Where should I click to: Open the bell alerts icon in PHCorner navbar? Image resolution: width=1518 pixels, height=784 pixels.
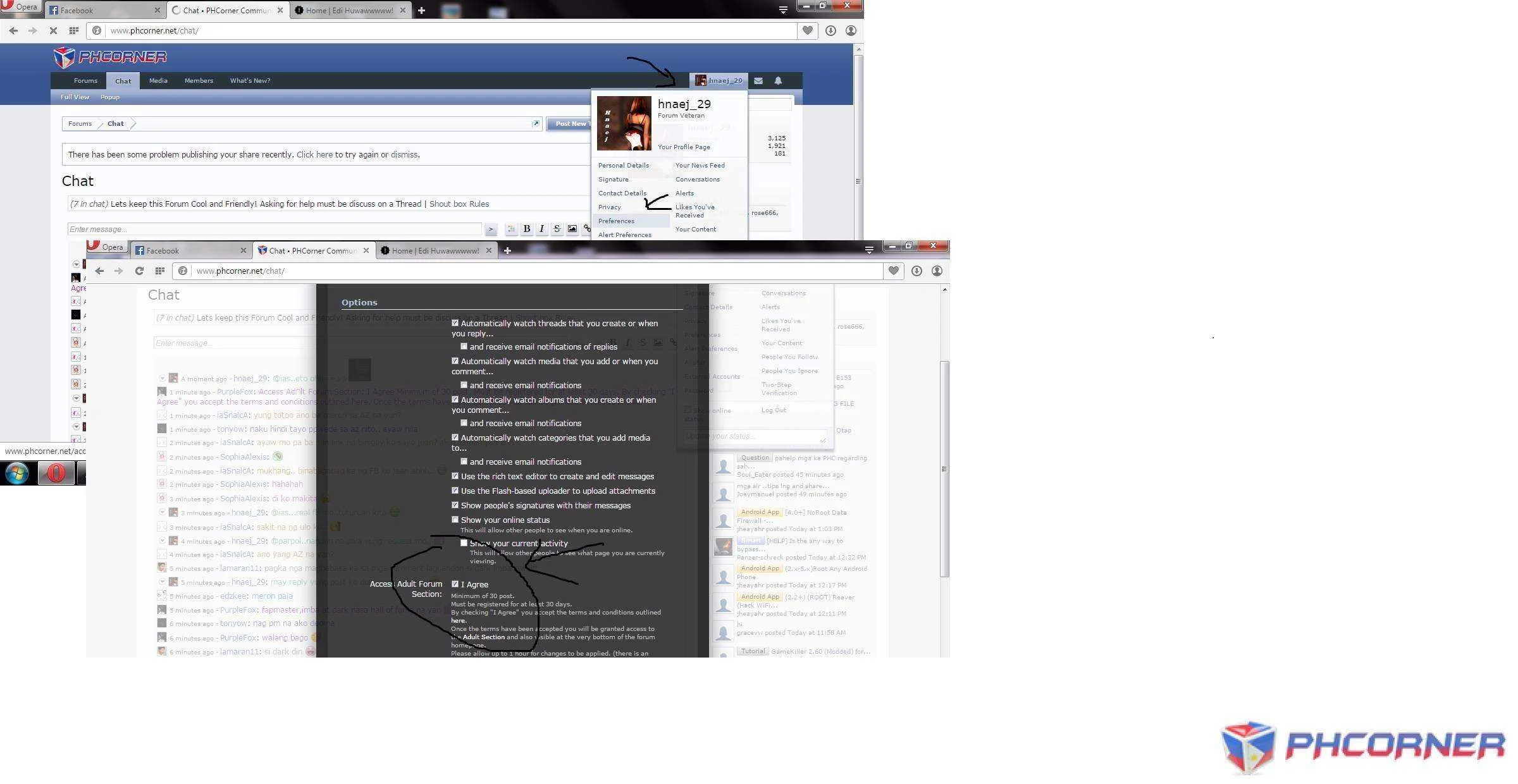[778, 80]
